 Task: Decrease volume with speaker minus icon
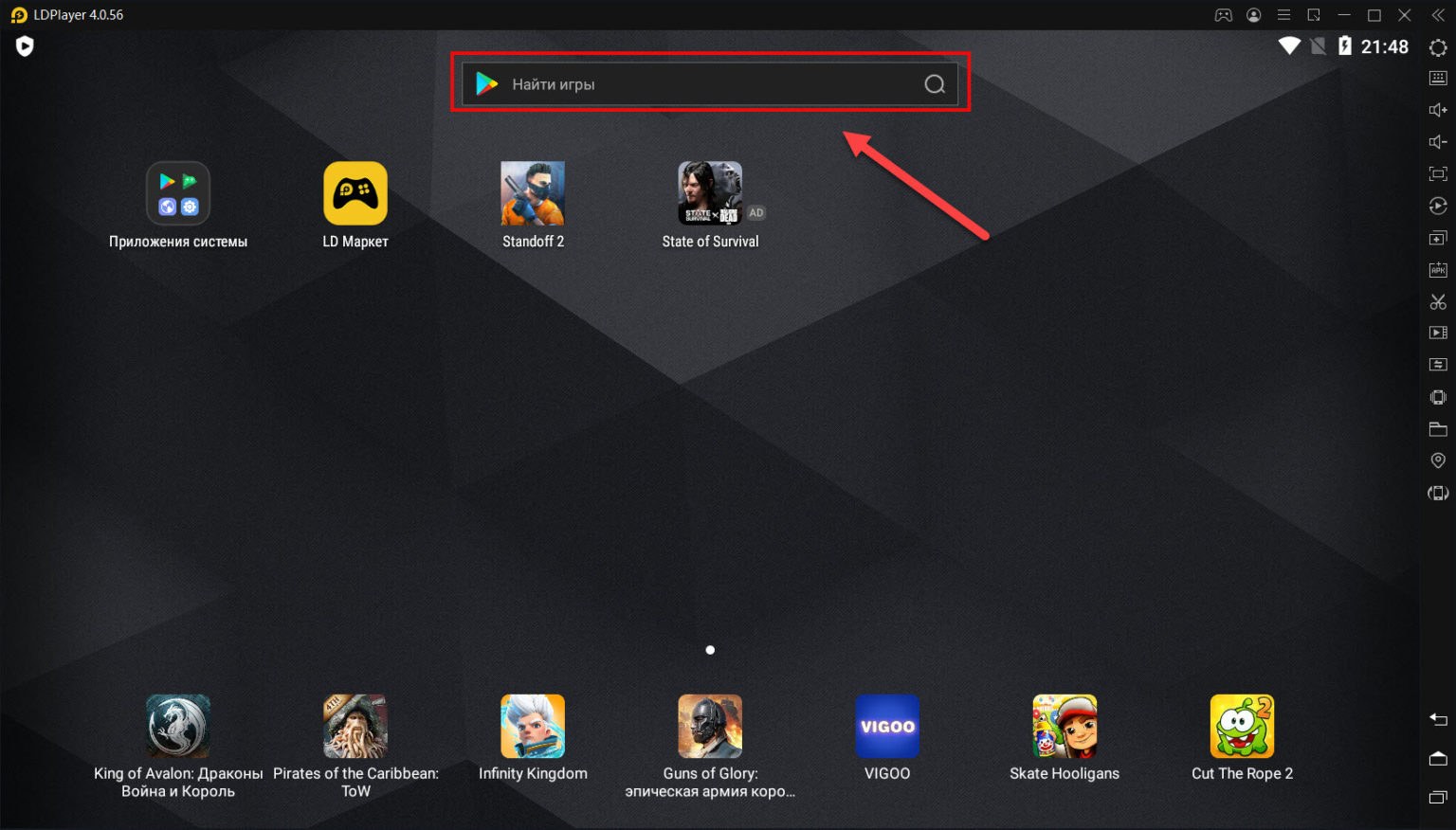1438,142
